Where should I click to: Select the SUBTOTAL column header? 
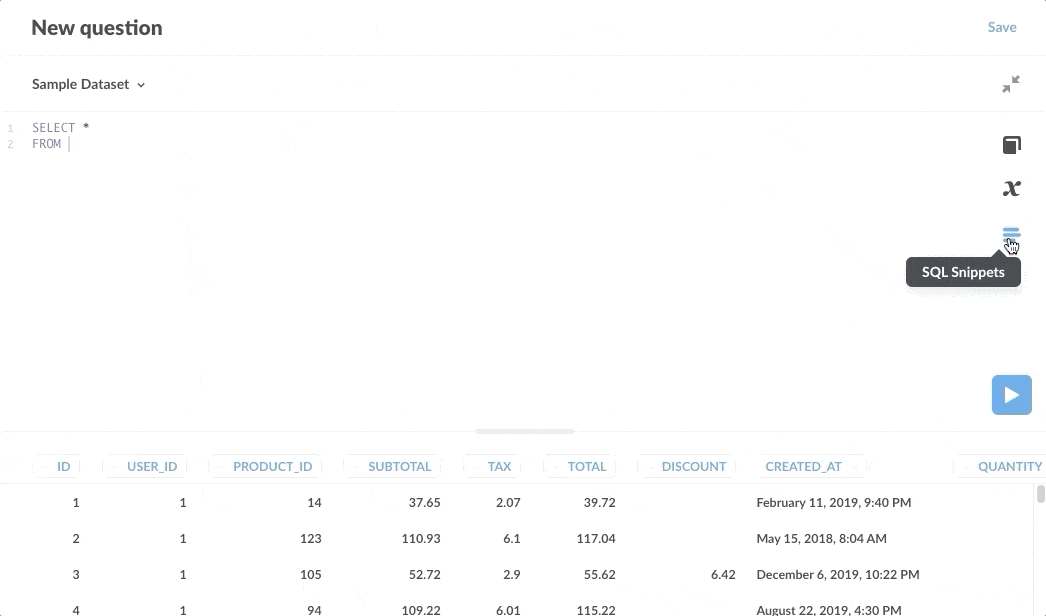pos(400,466)
